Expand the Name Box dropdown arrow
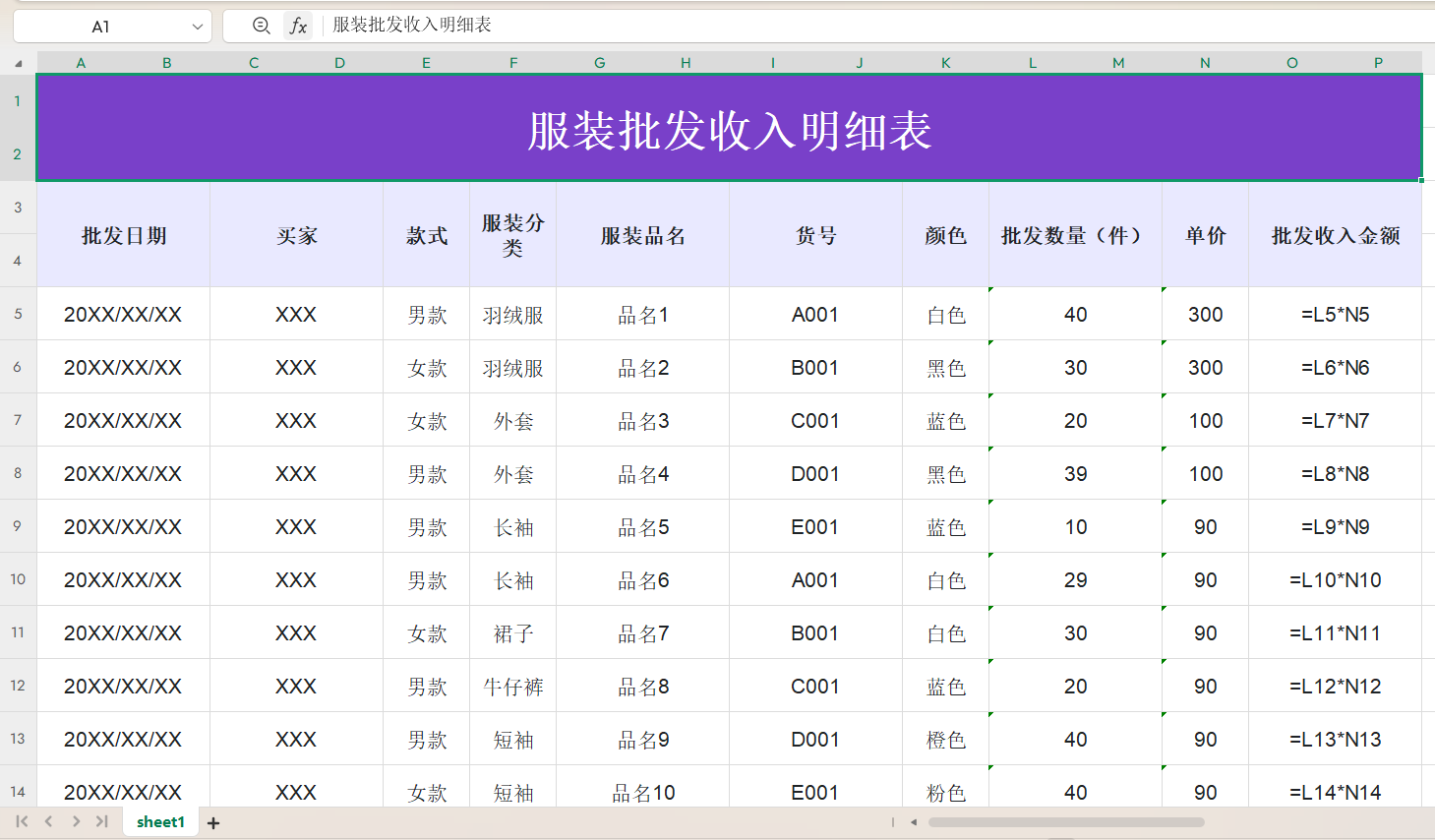The height and width of the screenshot is (840, 1435). click(197, 27)
